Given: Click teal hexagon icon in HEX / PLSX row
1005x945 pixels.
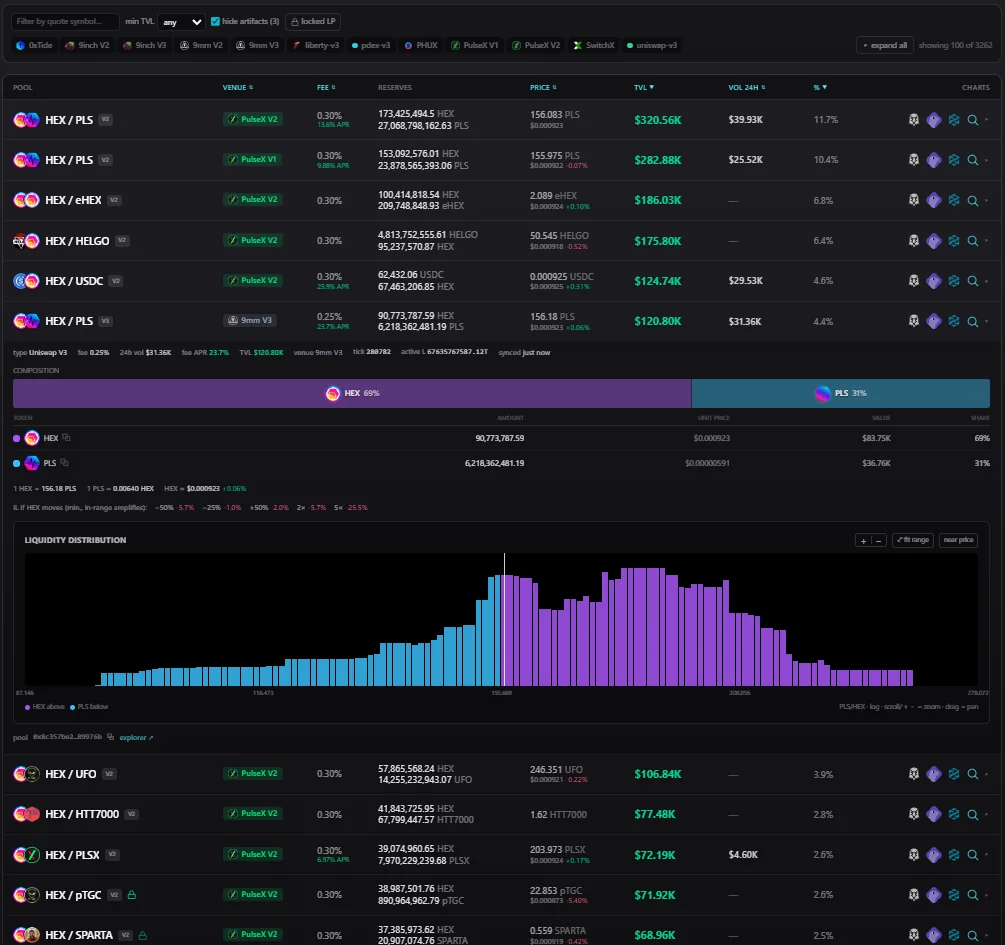Looking at the screenshot, I should [954, 855].
